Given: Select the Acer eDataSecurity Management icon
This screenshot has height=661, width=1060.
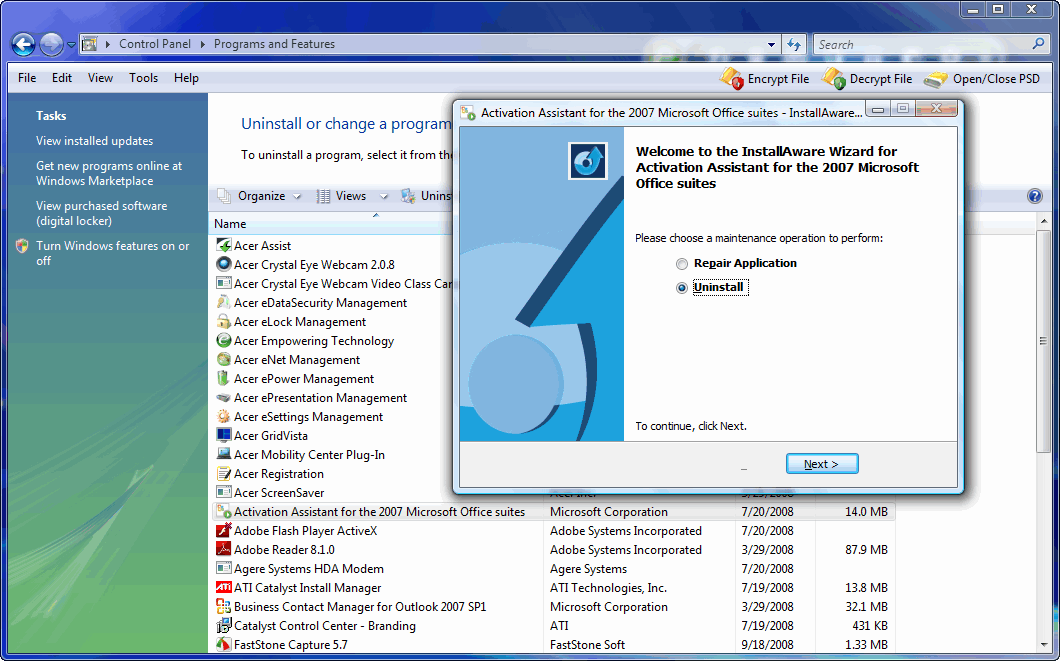Looking at the screenshot, I should [224, 302].
